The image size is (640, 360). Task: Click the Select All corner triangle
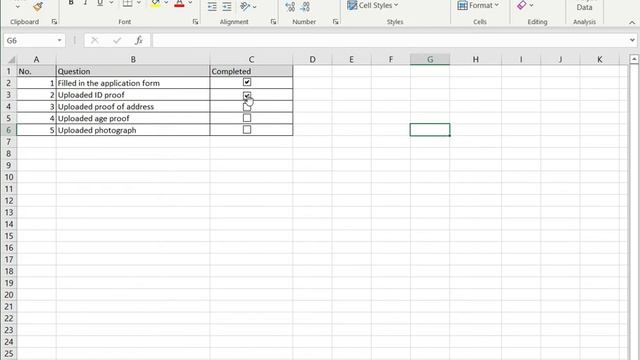point(11,60)
